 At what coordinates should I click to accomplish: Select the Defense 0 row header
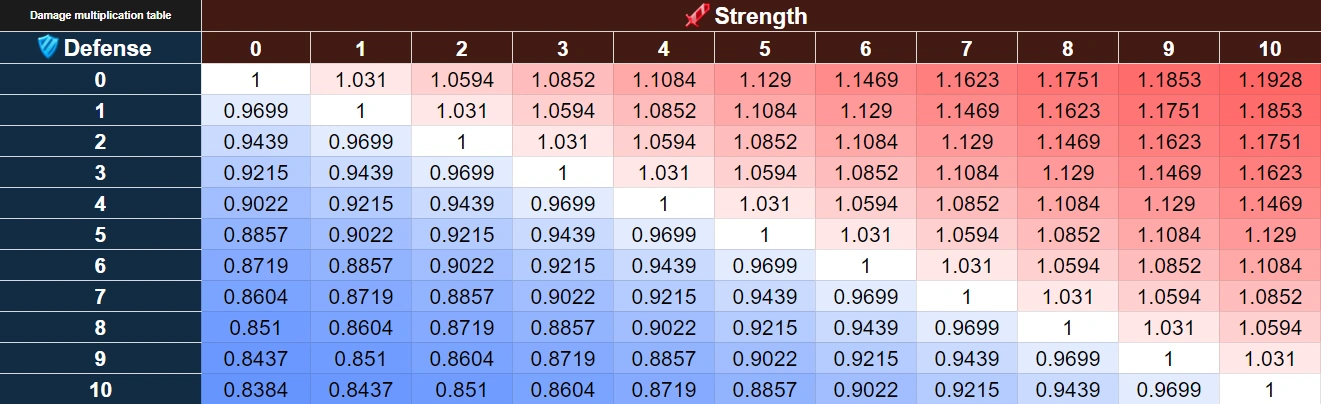click(x=100, y=80)
